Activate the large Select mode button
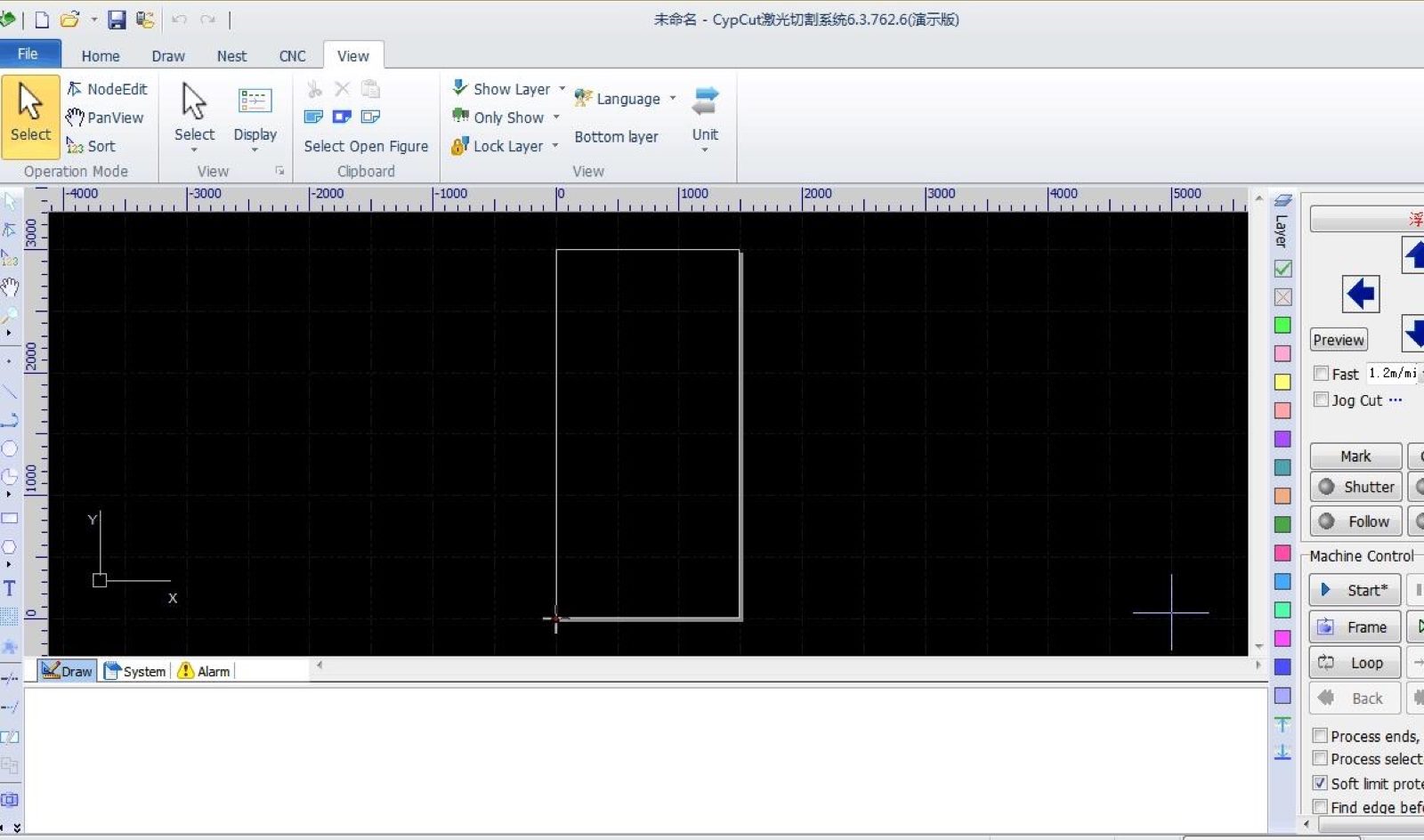Image resolution: width=1424 pixels, height=840 pixels. (30, 116)
